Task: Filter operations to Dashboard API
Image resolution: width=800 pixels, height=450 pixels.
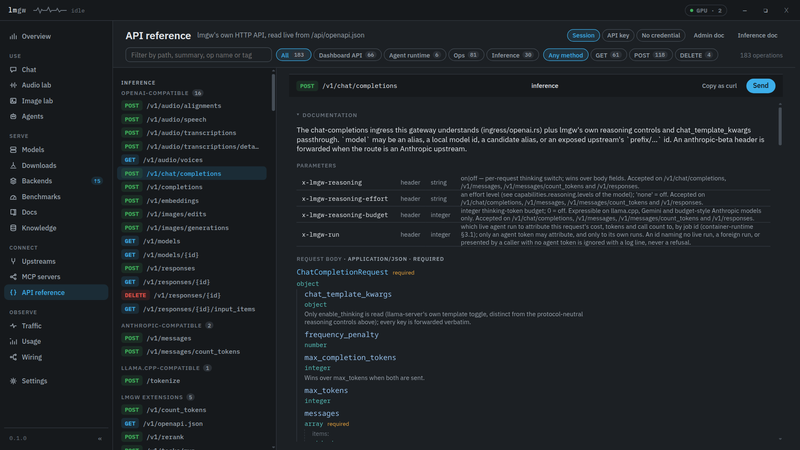Action: pyautogui.click(x=347, y=55)
